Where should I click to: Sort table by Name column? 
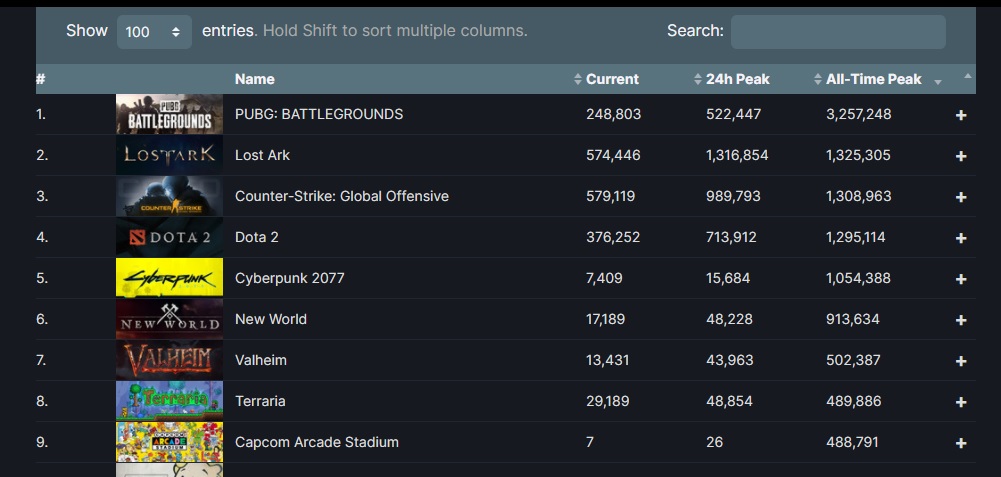click(255, 79)
